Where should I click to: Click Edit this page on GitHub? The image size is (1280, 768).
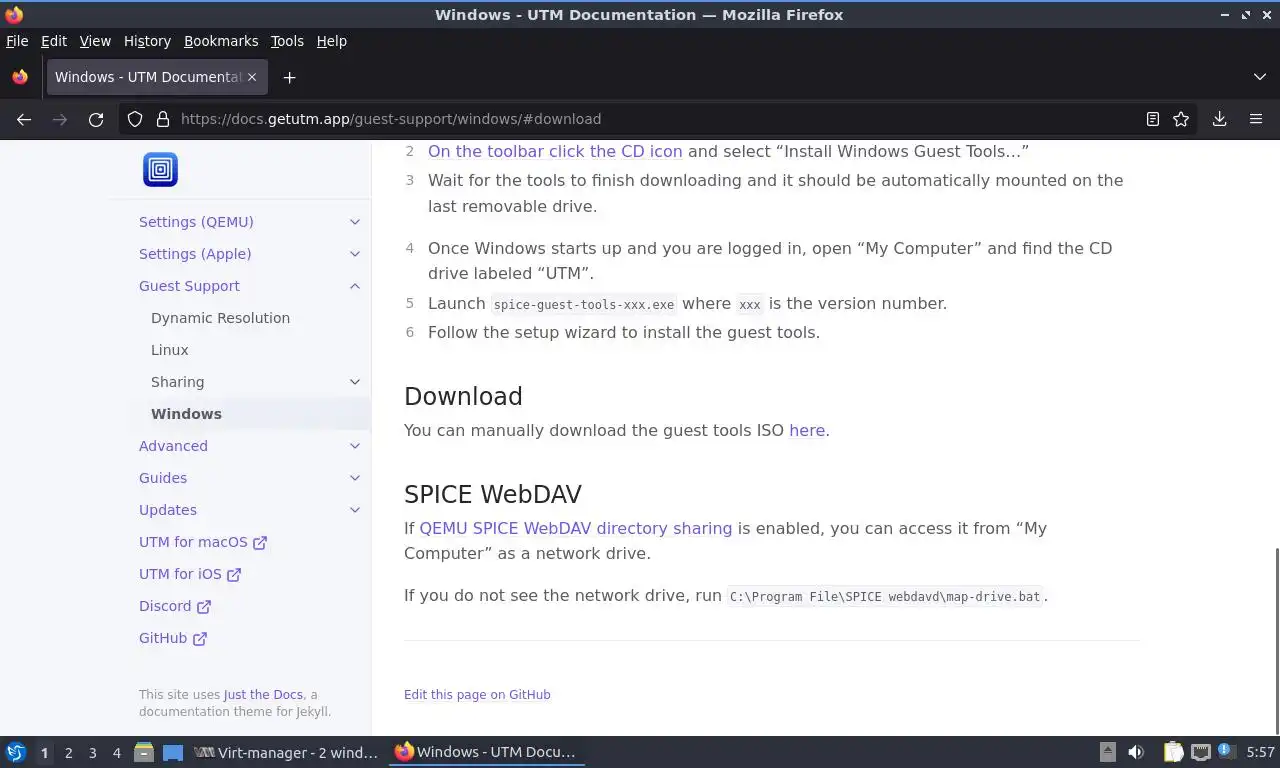pos(477,694)
